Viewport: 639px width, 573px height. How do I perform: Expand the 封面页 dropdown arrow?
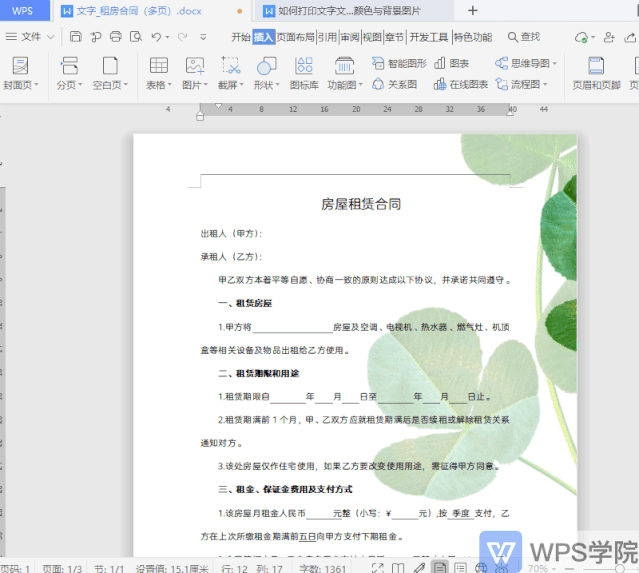coord(36,85)
